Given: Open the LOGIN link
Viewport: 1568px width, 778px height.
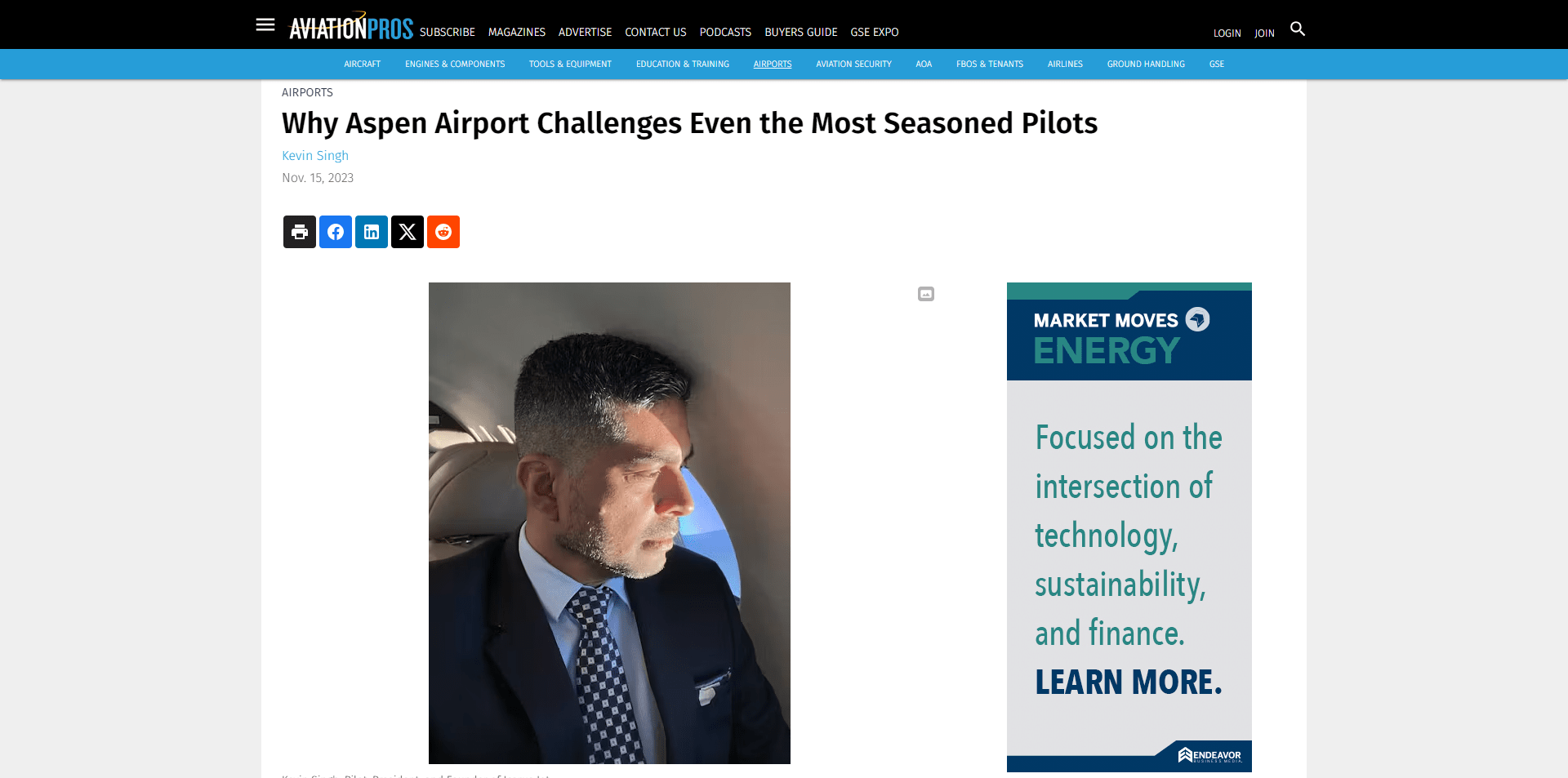Looking at the screenshot, I should point(1227,33).
